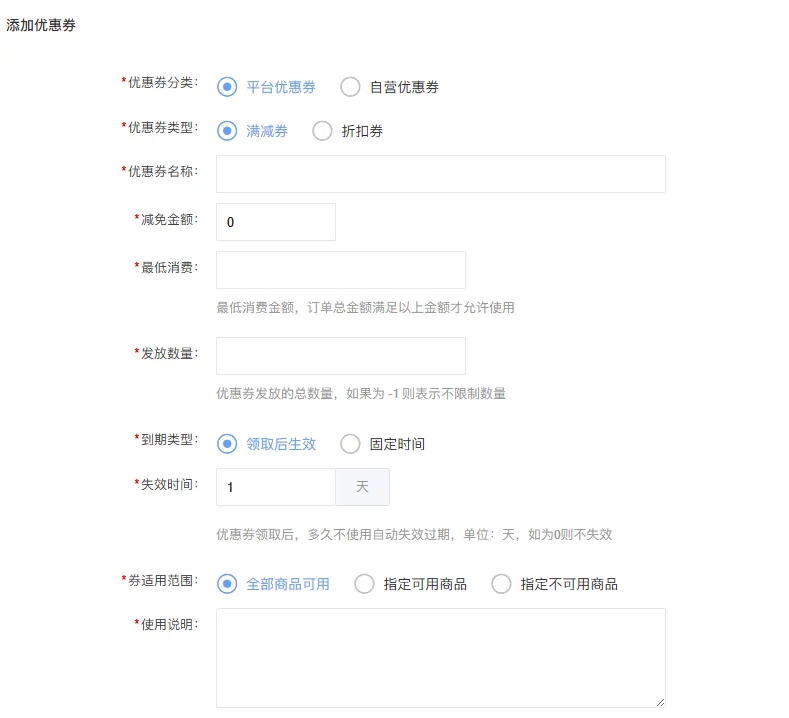The height and width of the screenshot is (718, 789).
Task: Focus the 减免金额 amount field
Action: 275,222
